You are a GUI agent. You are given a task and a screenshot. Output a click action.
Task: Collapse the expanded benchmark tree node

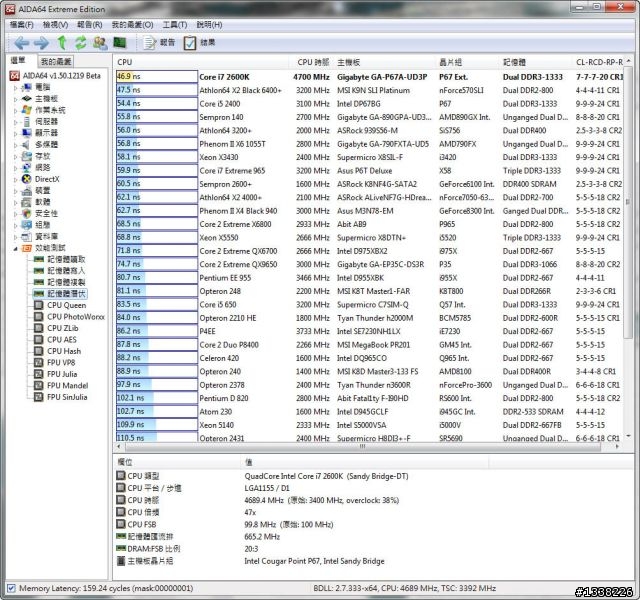pyautogui.click(x=16, y=248)
